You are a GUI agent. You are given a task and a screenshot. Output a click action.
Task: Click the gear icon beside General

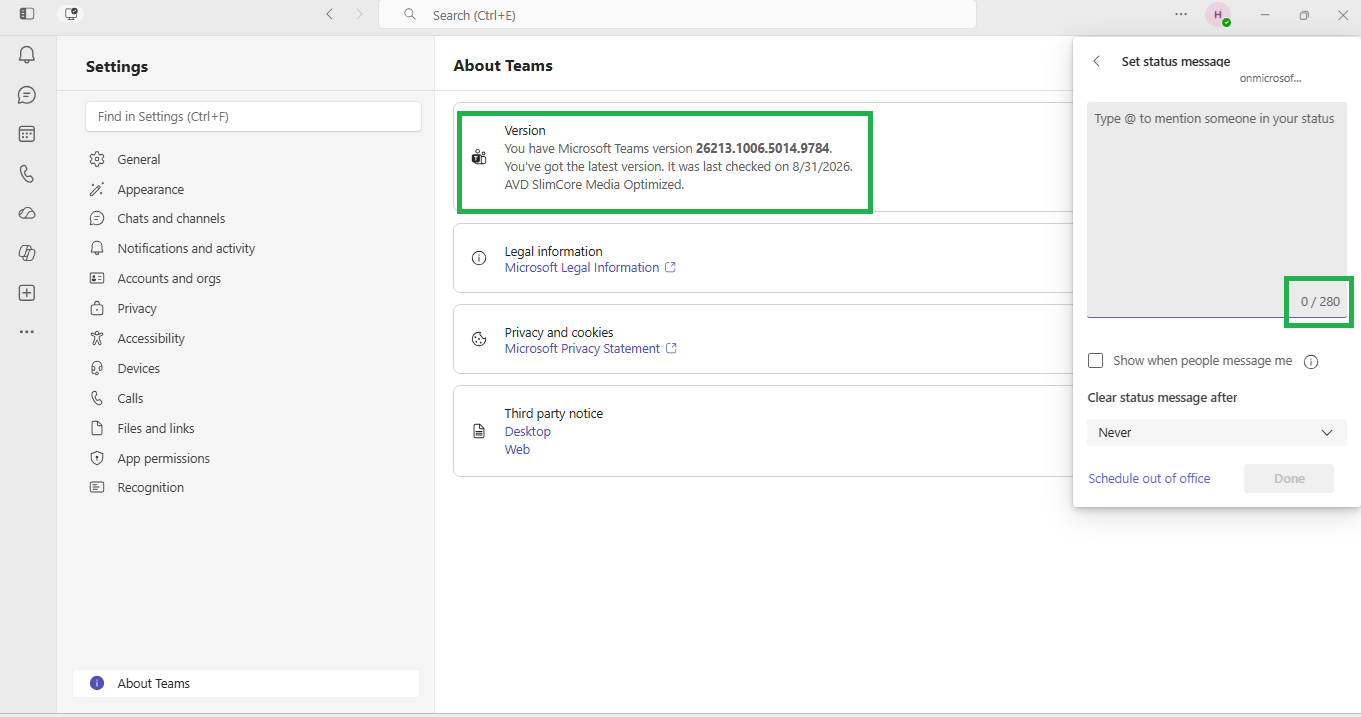97,159
